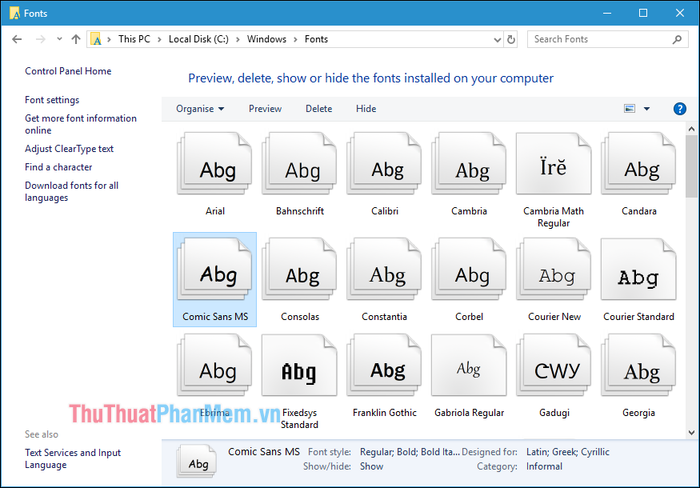The height and width of the screenshot is (488, 700).
Task: Expand the chevron after Local Disk (C:)
Action: tap(238, 39)
